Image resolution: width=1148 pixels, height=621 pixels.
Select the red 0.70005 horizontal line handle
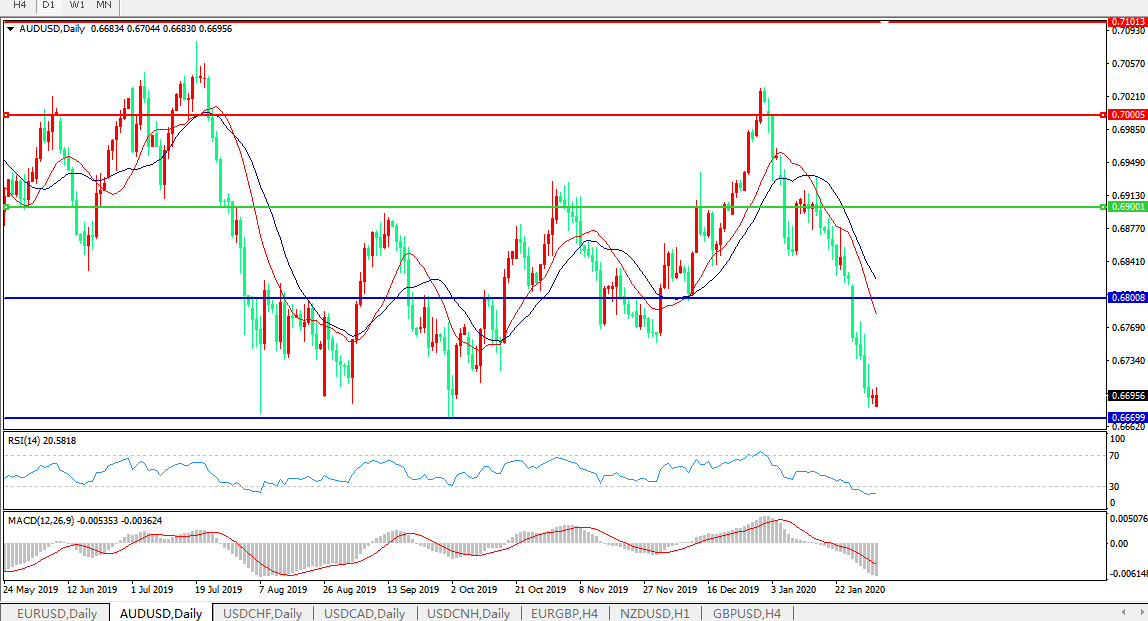pos(6,115)
